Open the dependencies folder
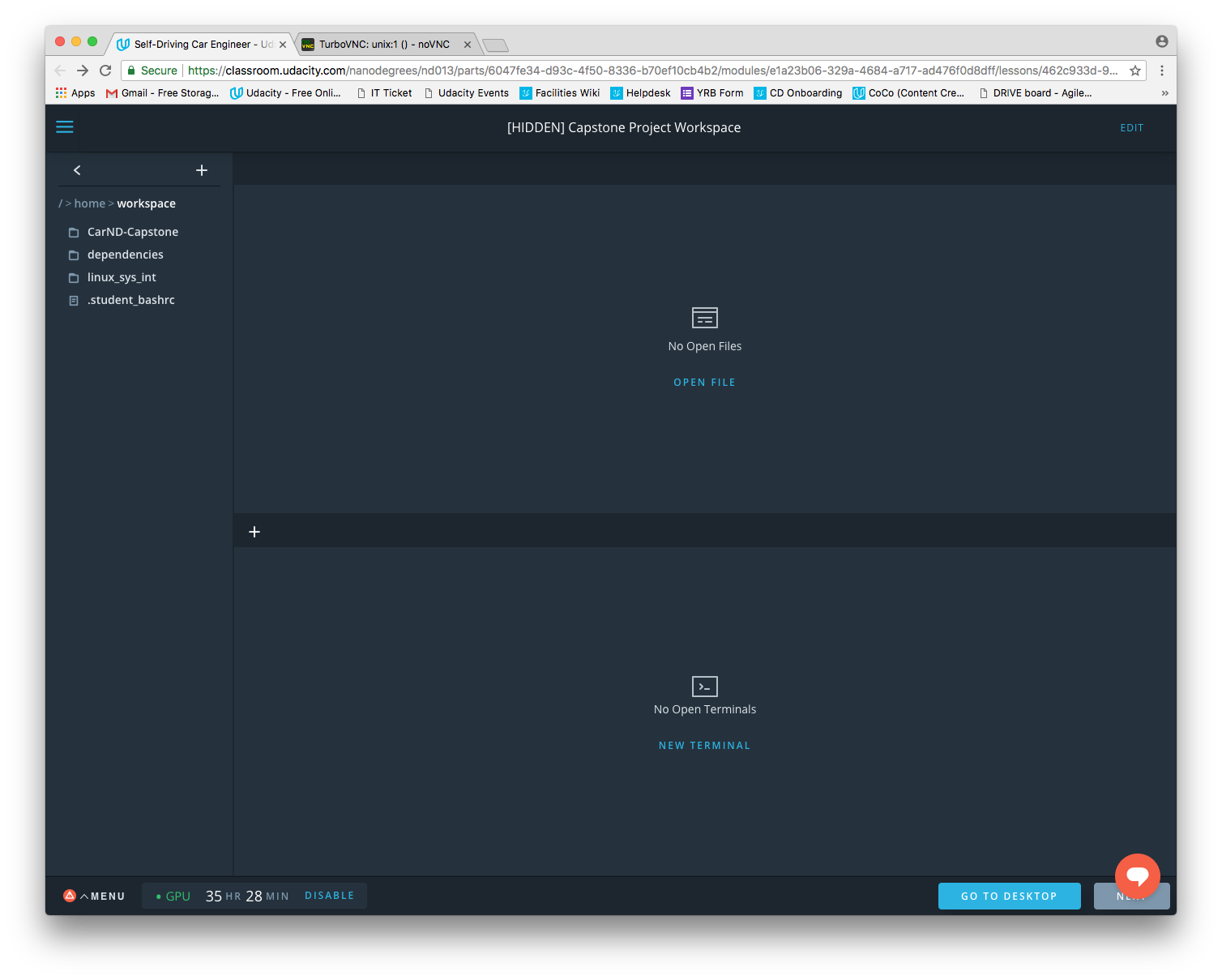This screenshot has width=1222, height=980. (x=125, y=255)
